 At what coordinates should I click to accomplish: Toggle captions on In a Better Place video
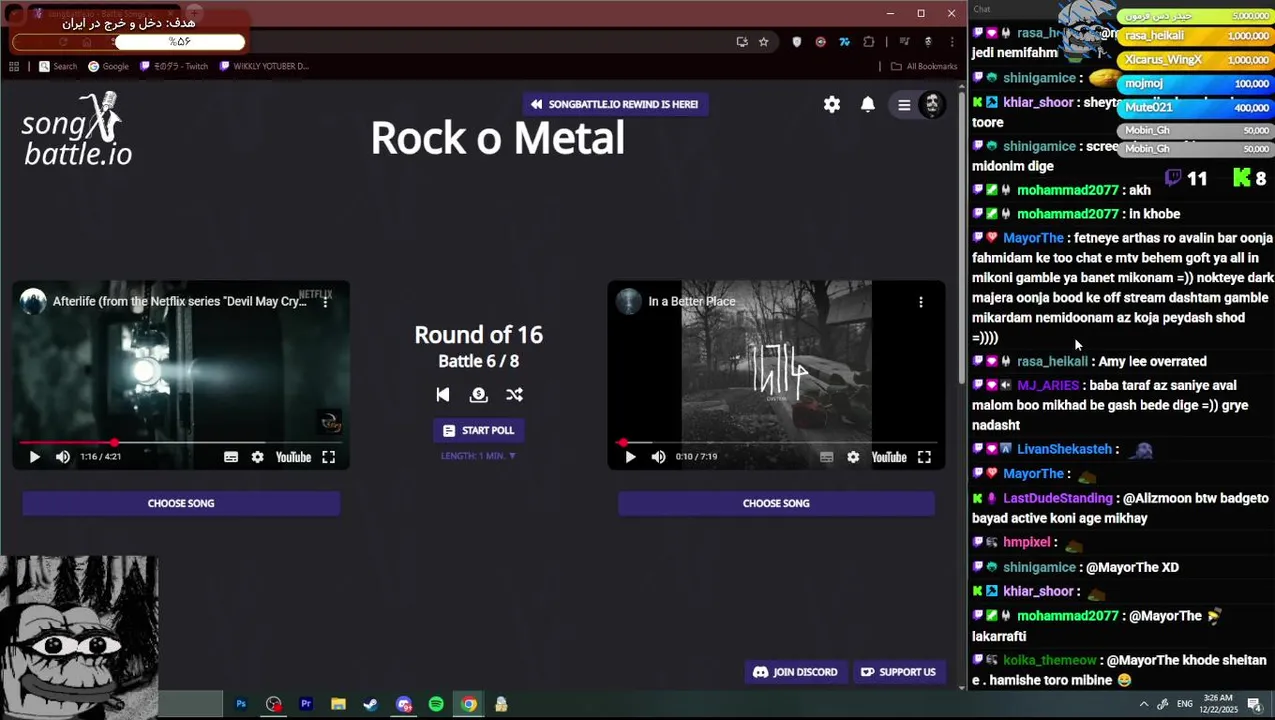click(x=826, y=457)
